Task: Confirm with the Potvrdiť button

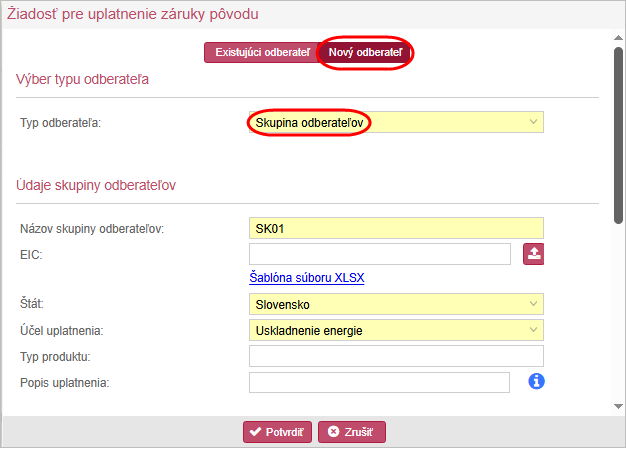Action: pos(277,432)
